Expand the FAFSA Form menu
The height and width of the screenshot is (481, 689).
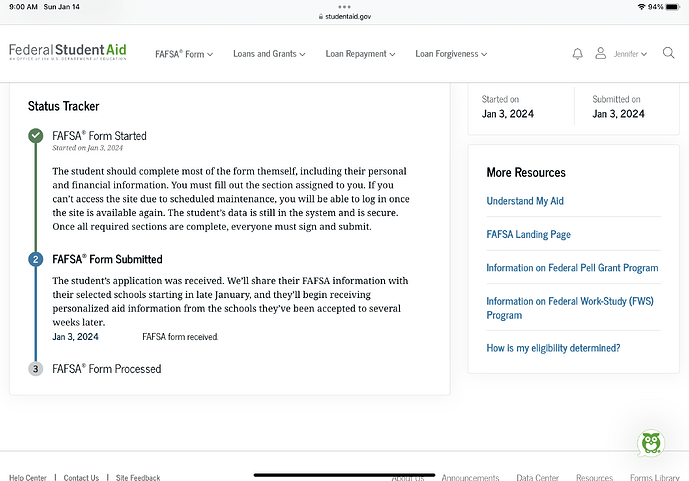184,54
